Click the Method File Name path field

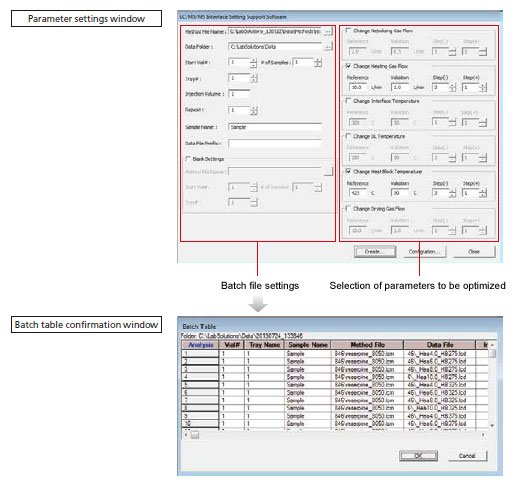pos(275,31)
